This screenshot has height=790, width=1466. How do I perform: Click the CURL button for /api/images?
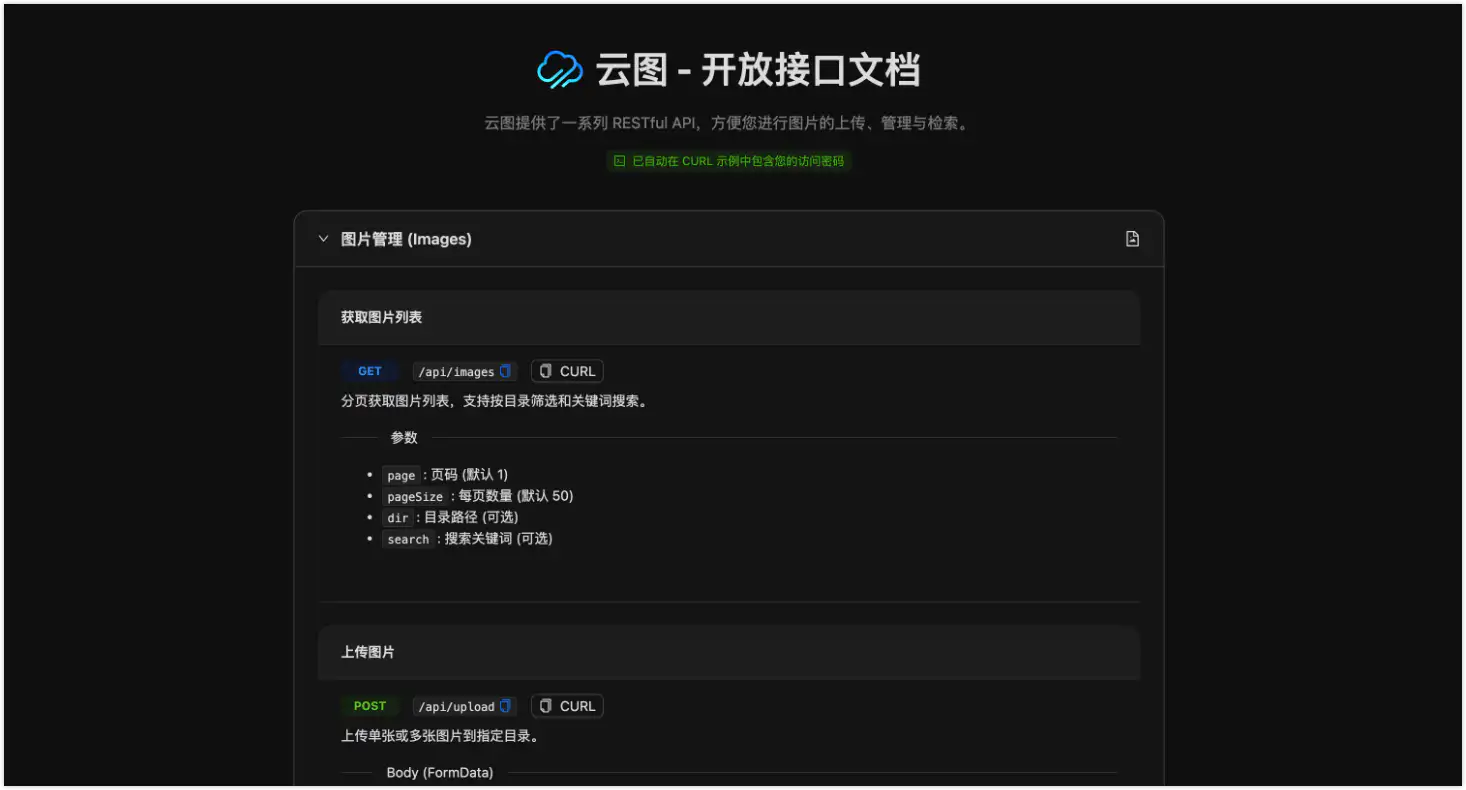pos(567,370)
